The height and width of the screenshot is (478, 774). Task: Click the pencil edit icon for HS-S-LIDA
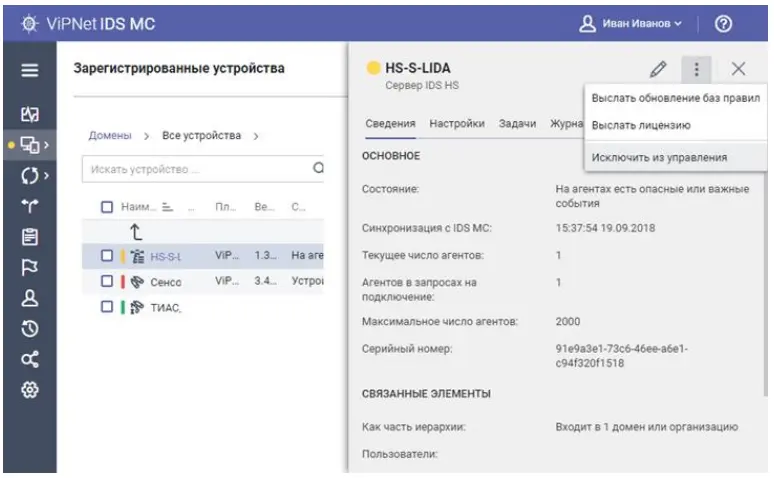[658, 69]
